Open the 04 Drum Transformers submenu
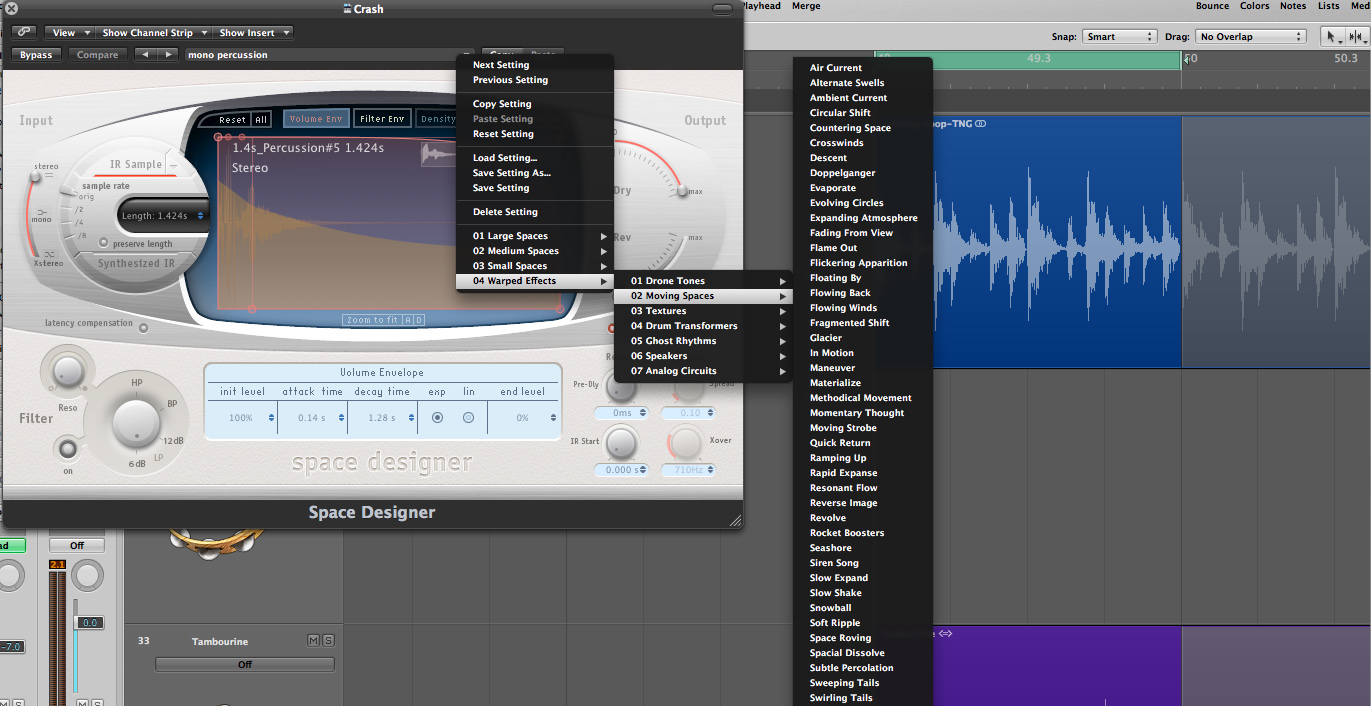The image size is (1371, 706). (x=703, y=326)
